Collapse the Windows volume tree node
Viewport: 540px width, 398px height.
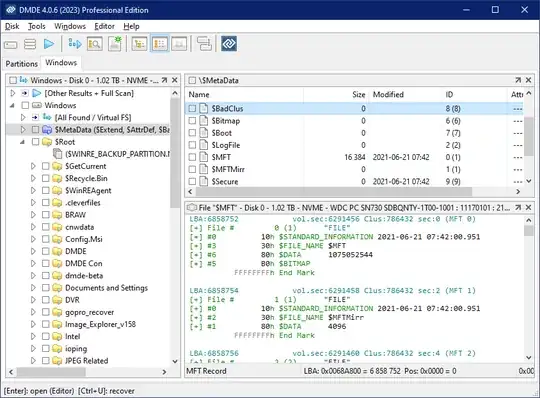tap(13, 105)
